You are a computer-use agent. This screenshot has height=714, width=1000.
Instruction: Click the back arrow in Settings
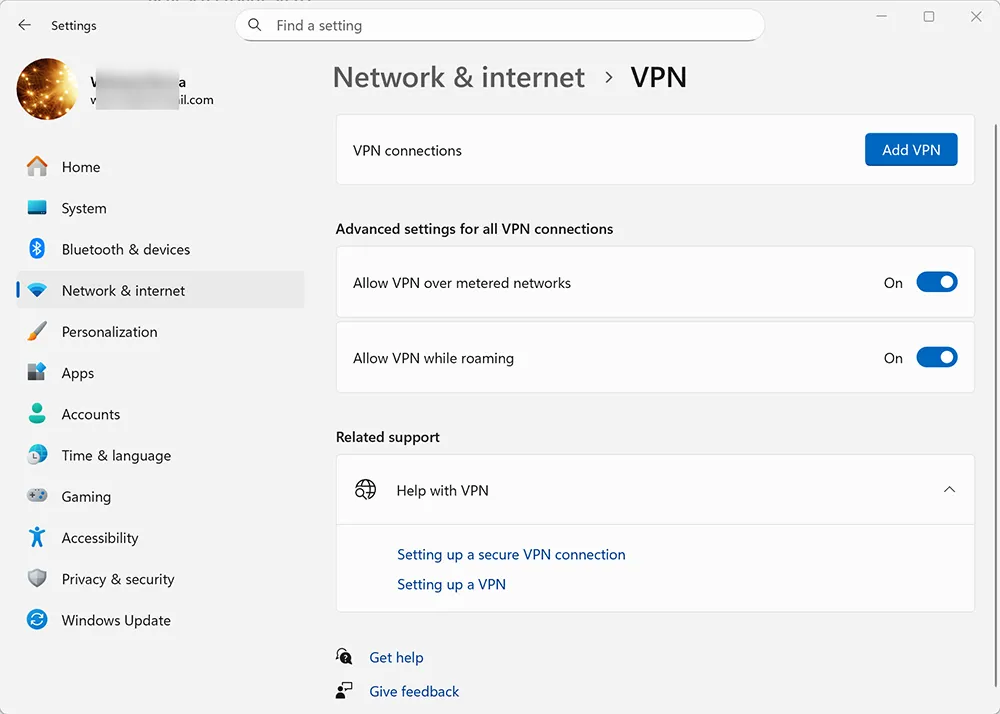click(x=24, y=25)
